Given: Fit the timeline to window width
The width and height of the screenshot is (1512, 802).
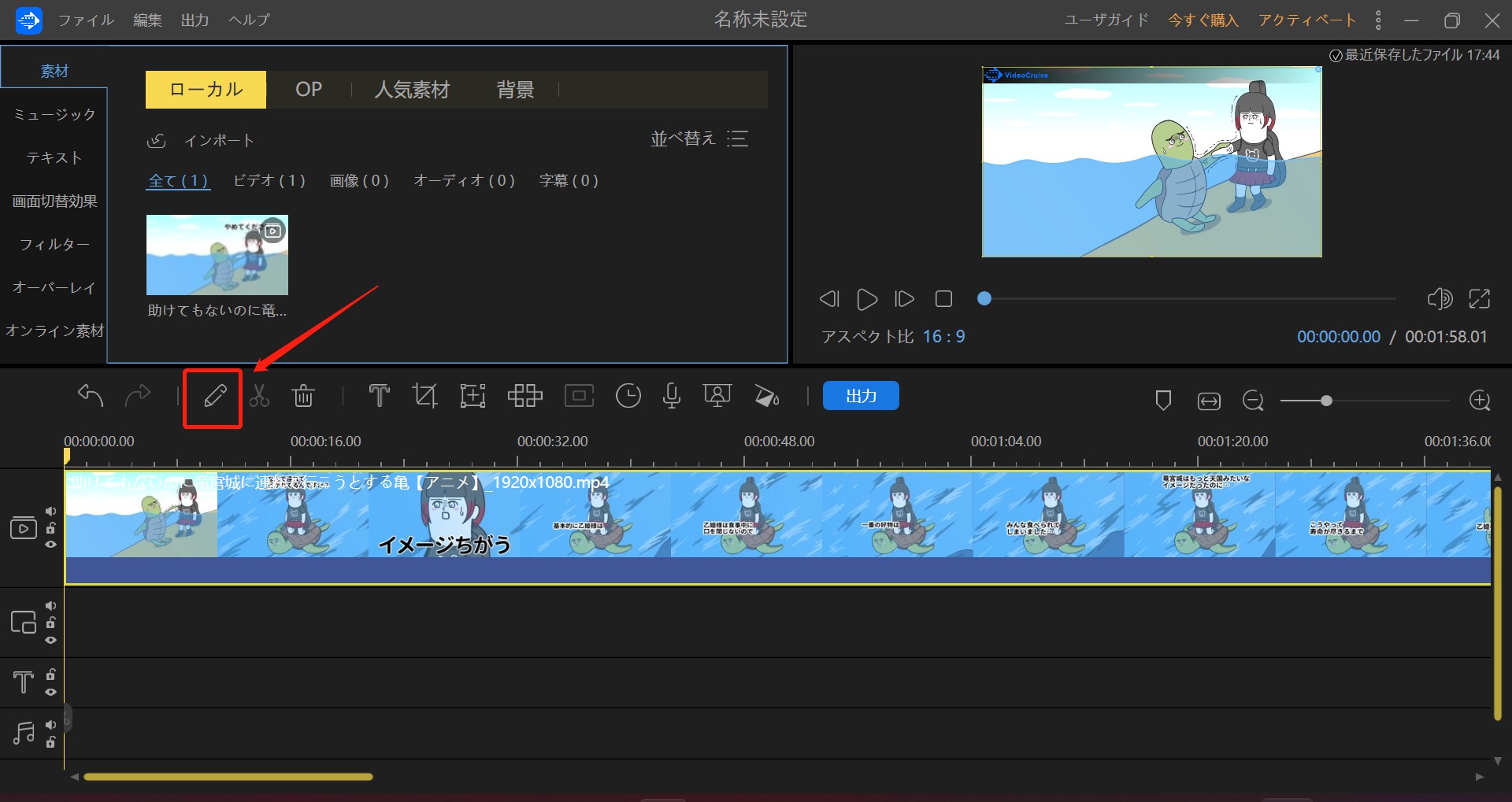Looking at the screenshot, I should (x=1208, y=401).
